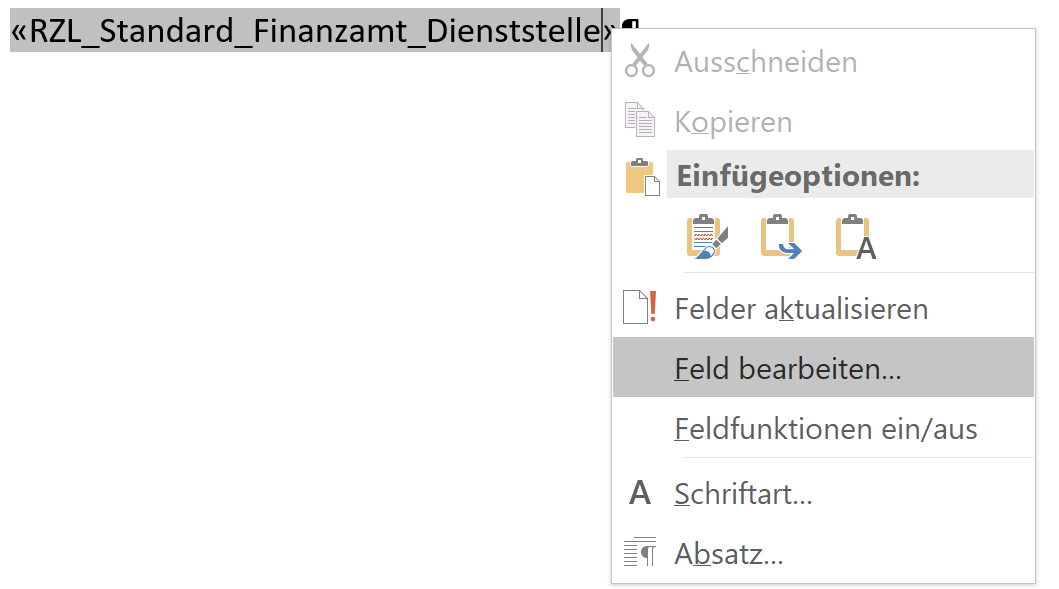Select 'Felder aktualisieren' menu entry
The width and height of the screenshot is (1059, 589).
(800, 308)
